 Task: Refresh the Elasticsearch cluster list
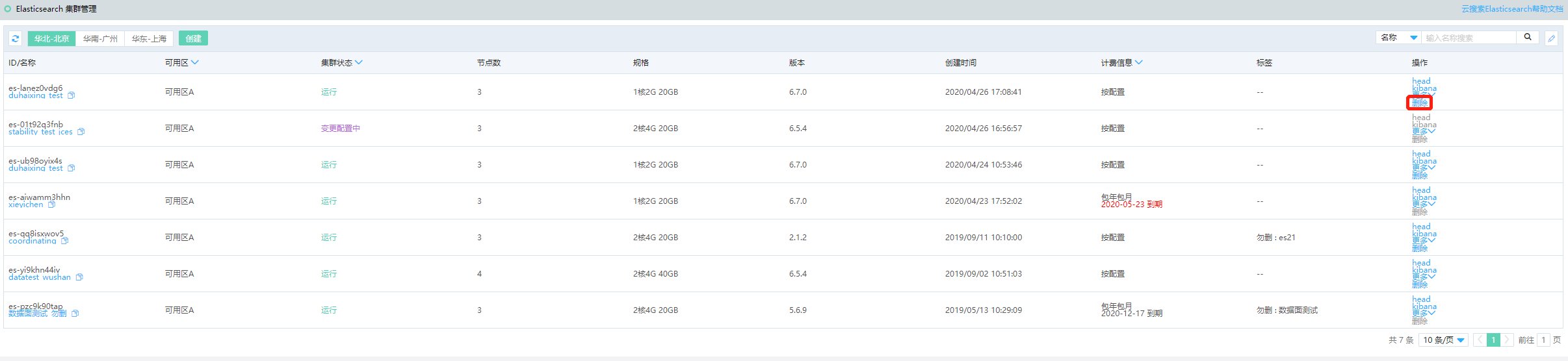[x=16, y=38]
